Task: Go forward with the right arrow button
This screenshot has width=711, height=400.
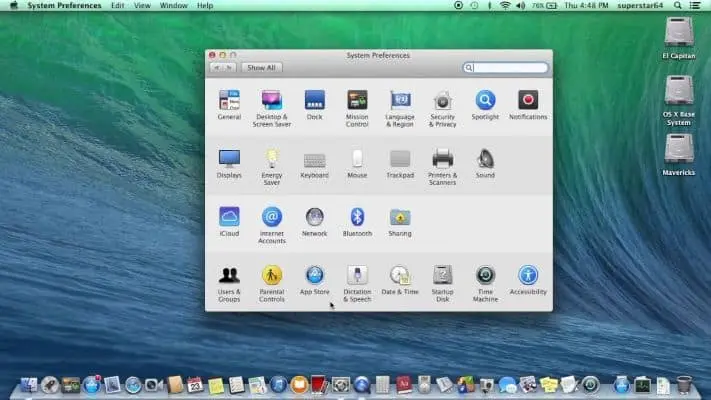Action: click(x=229, y=68)
